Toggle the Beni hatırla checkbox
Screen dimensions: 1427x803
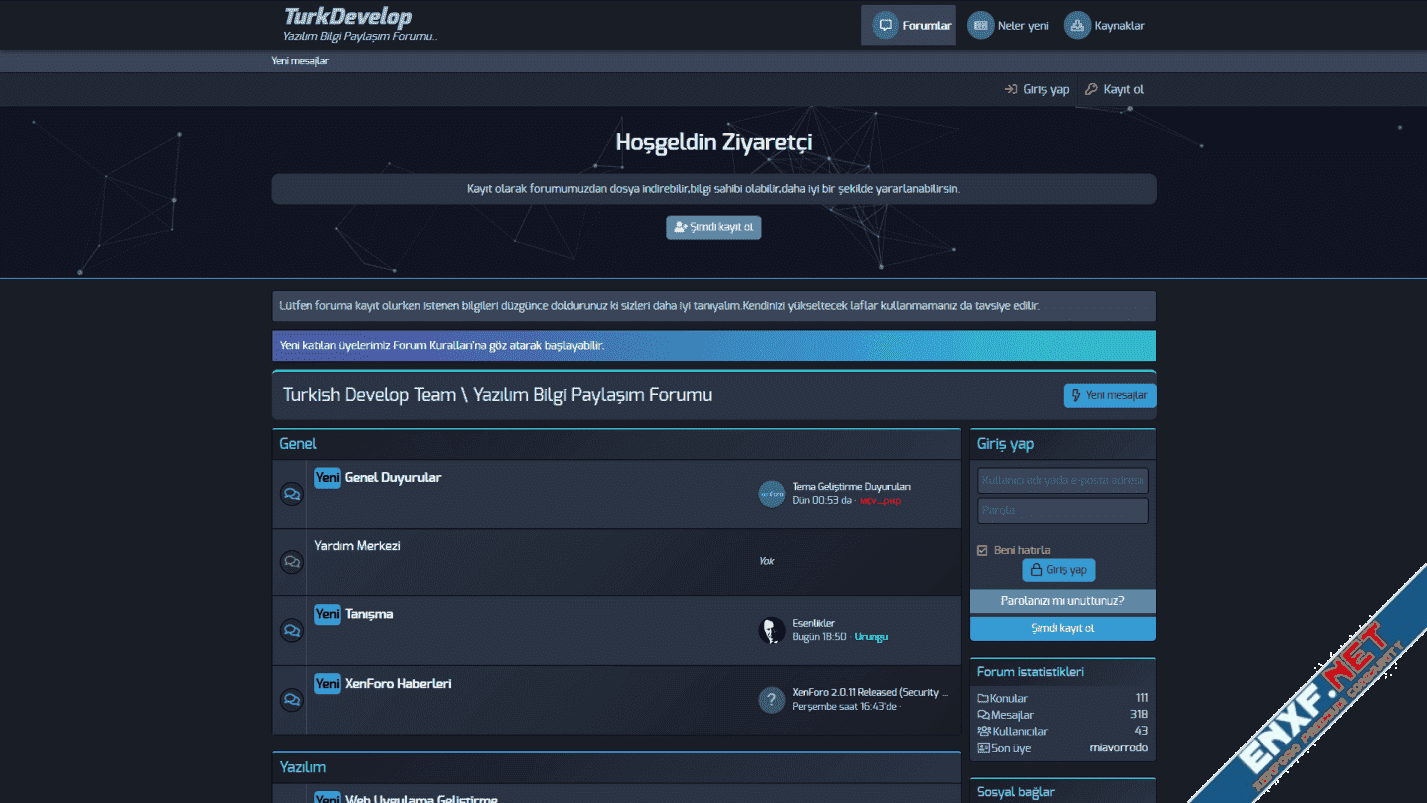pos(982,550)
